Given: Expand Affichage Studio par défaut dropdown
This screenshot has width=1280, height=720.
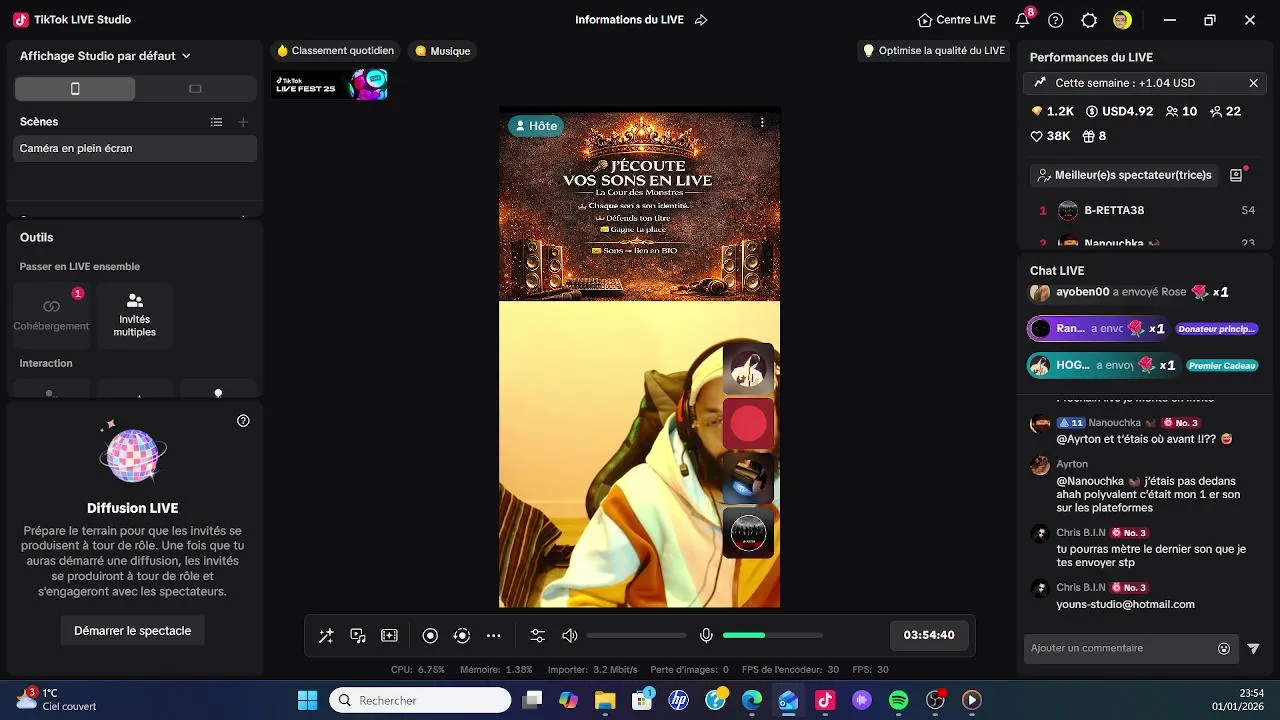Looking at the screenshot, I should pos(105,56).
